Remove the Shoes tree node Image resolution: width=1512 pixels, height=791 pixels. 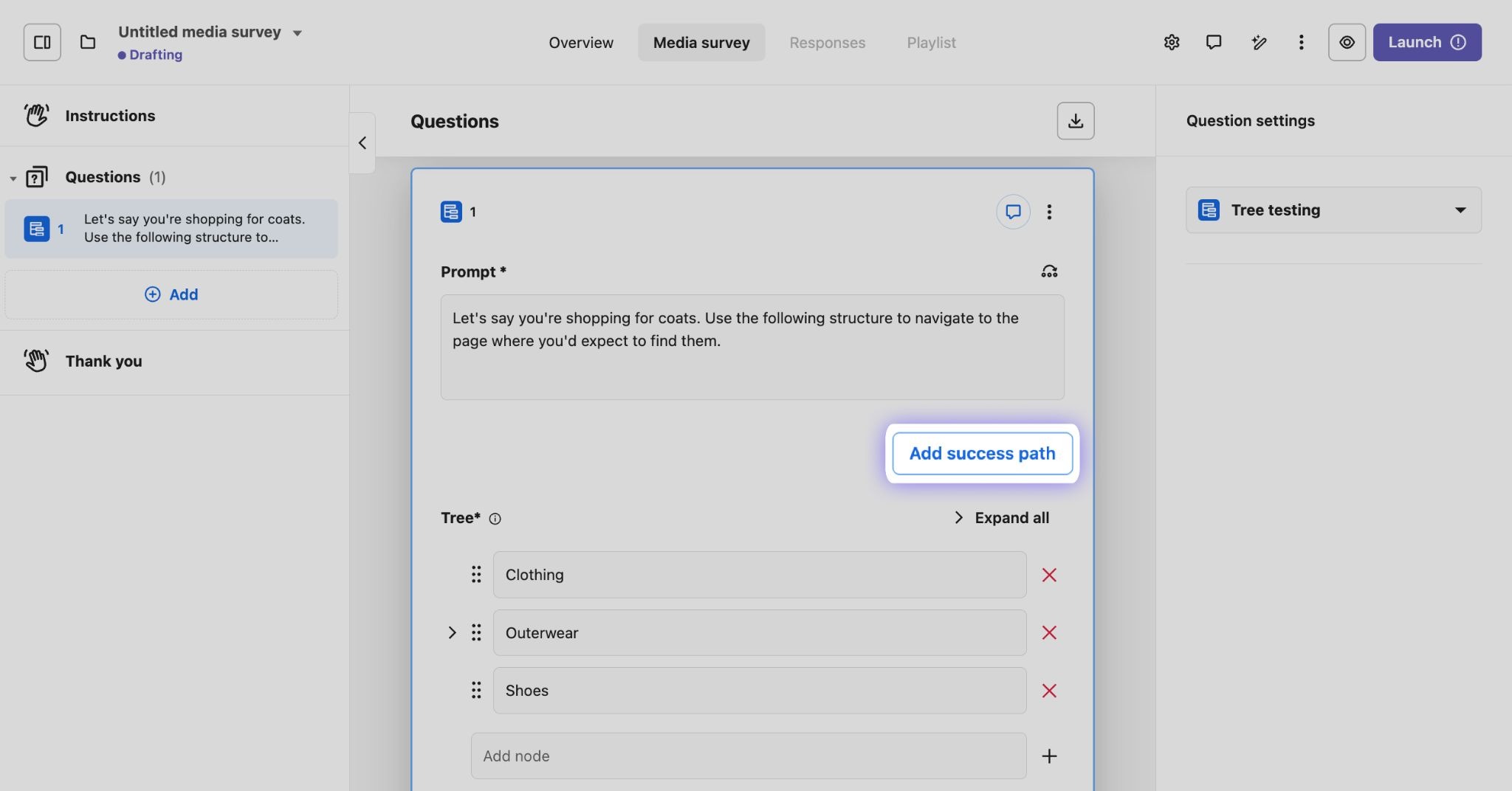[1049, 691]
